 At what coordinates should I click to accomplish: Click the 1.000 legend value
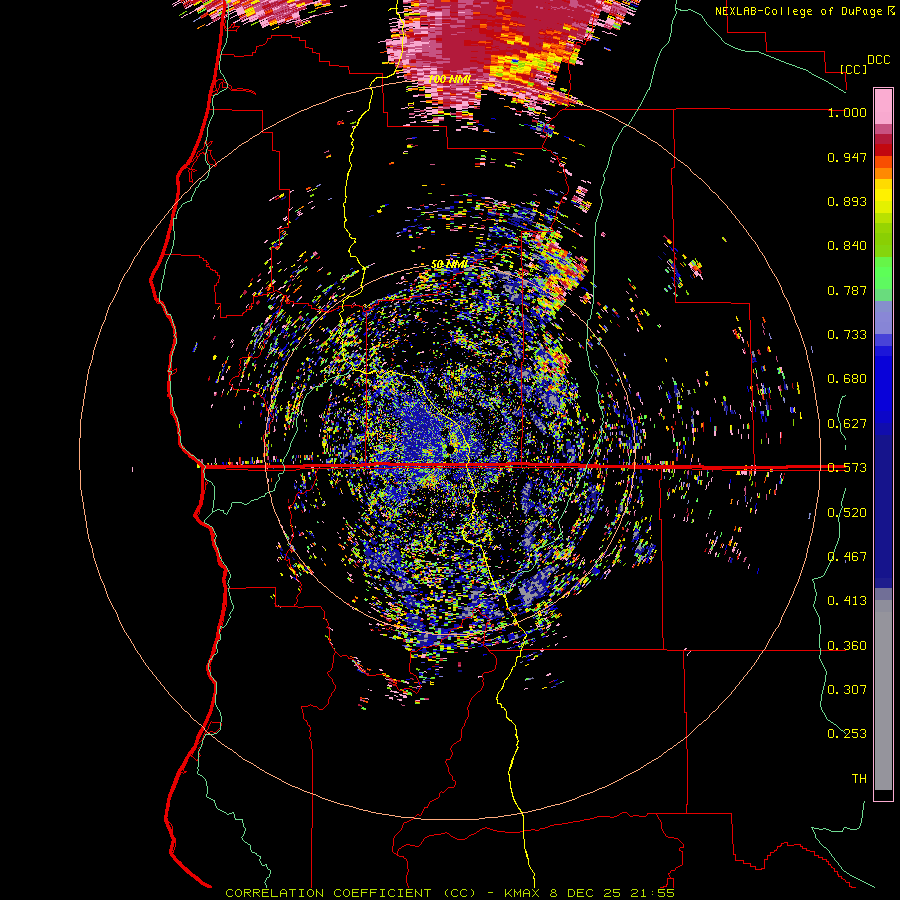point(847,112)
